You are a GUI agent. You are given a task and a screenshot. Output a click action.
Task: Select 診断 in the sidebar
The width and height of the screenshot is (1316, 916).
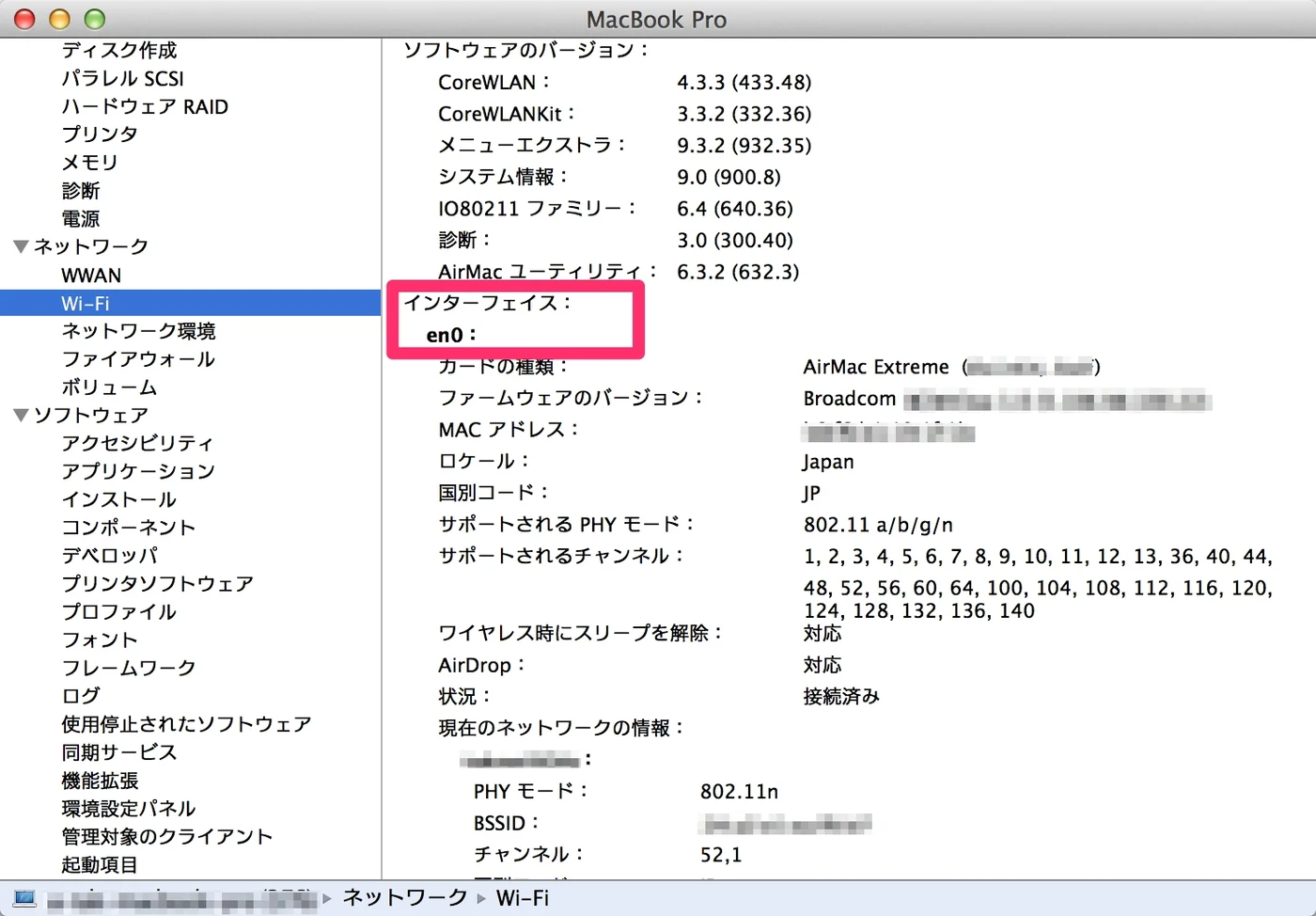81,191
